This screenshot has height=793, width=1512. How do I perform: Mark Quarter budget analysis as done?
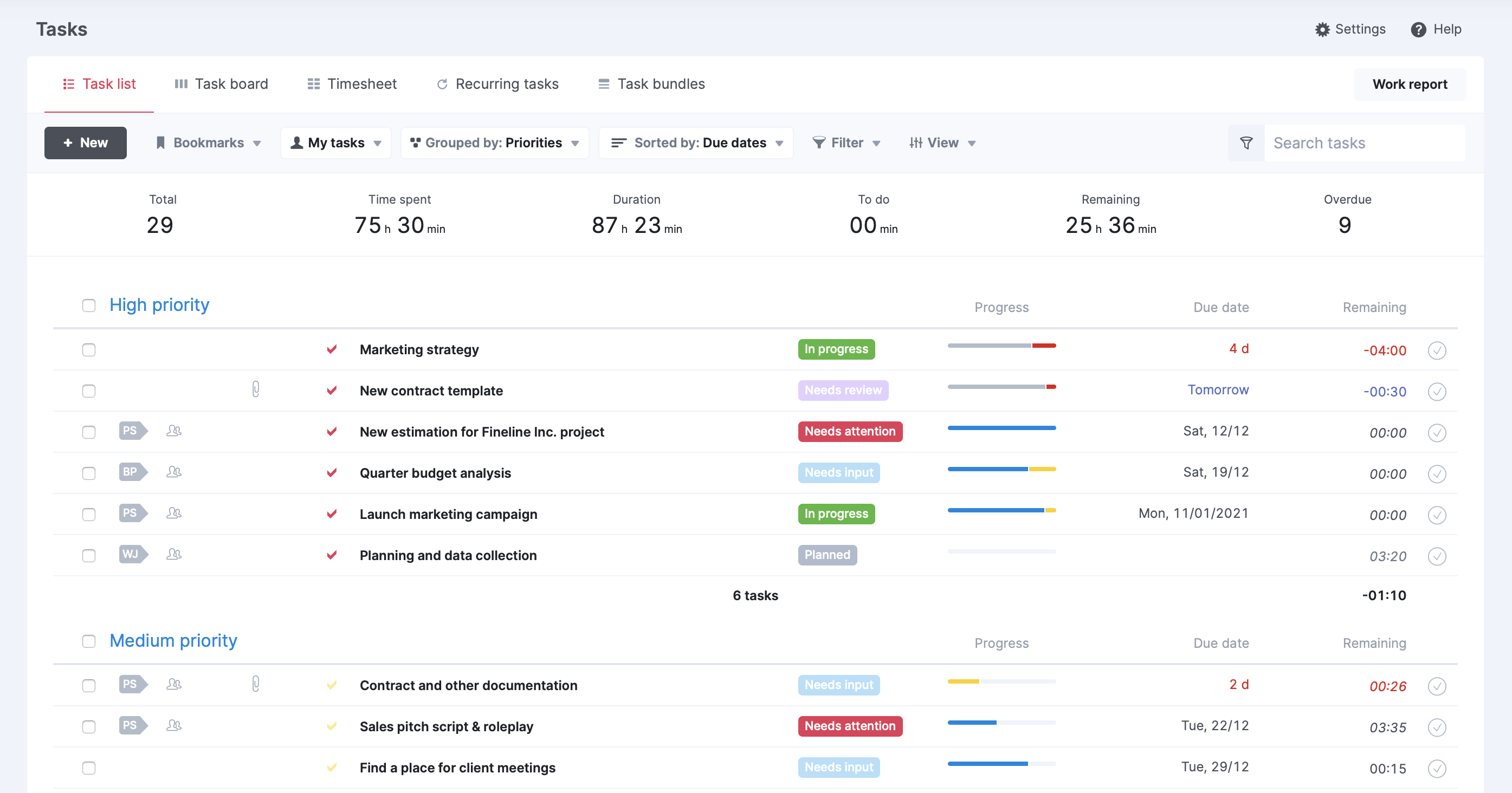pyautogui.click(x=1436, y=473)
